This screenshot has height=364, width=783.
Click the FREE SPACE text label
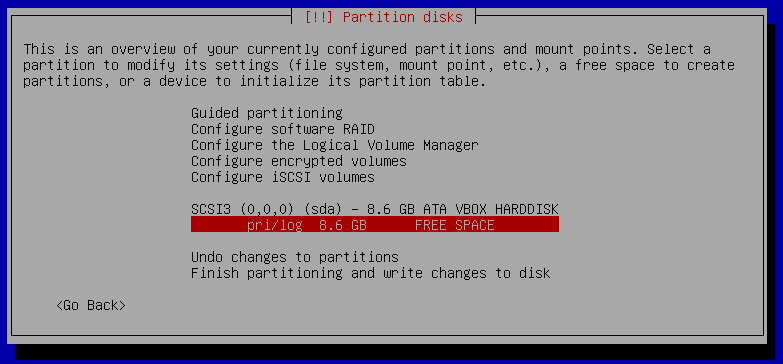454,225
